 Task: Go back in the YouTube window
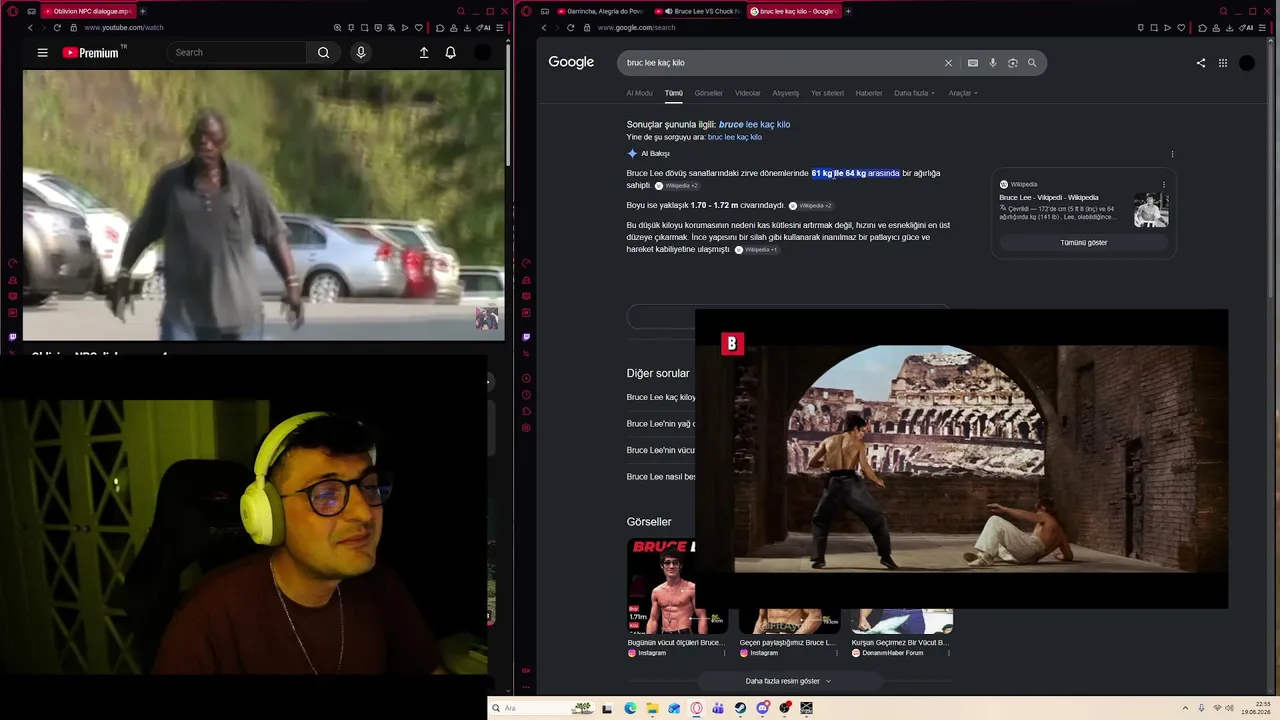pos(29,28)
